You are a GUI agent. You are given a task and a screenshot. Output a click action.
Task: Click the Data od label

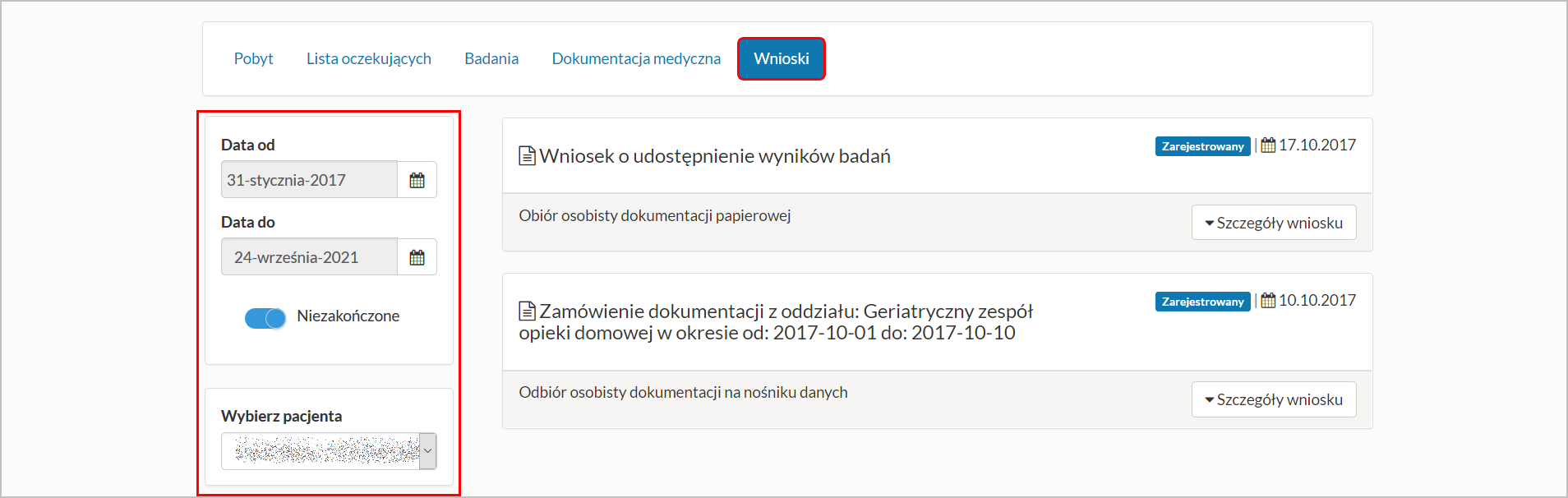click(x=247, y=145)
